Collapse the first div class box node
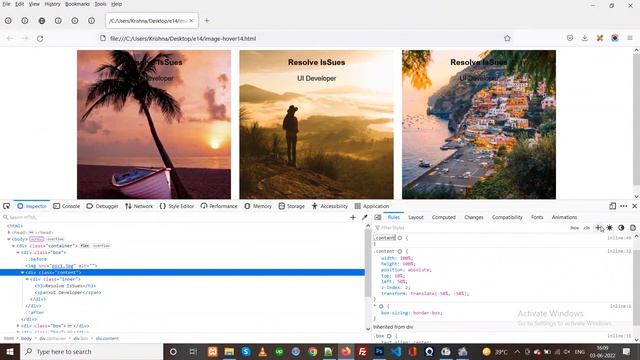Image resolution: width=640 pixels, height=360 pixels. click(x=18, y=253)
